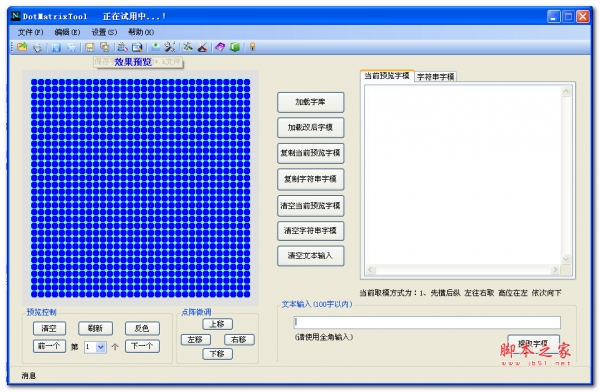
Task: Click the 刷新 button
Action: 95,328
